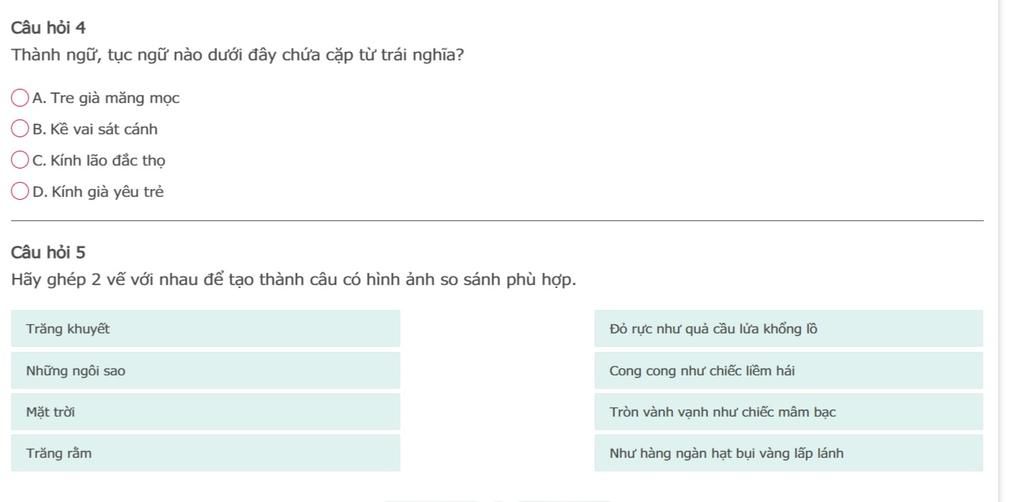This screenshot has width=1024, height=502.
Task: Click the 'Trăng khuyết' matching tile
Action: [x=205, y=329]
